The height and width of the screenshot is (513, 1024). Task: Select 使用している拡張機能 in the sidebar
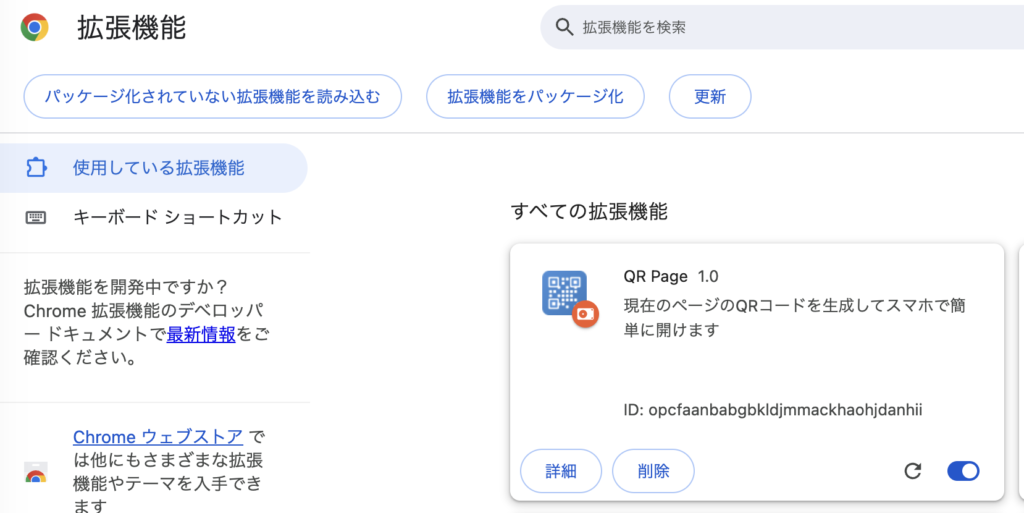(158, 168)
